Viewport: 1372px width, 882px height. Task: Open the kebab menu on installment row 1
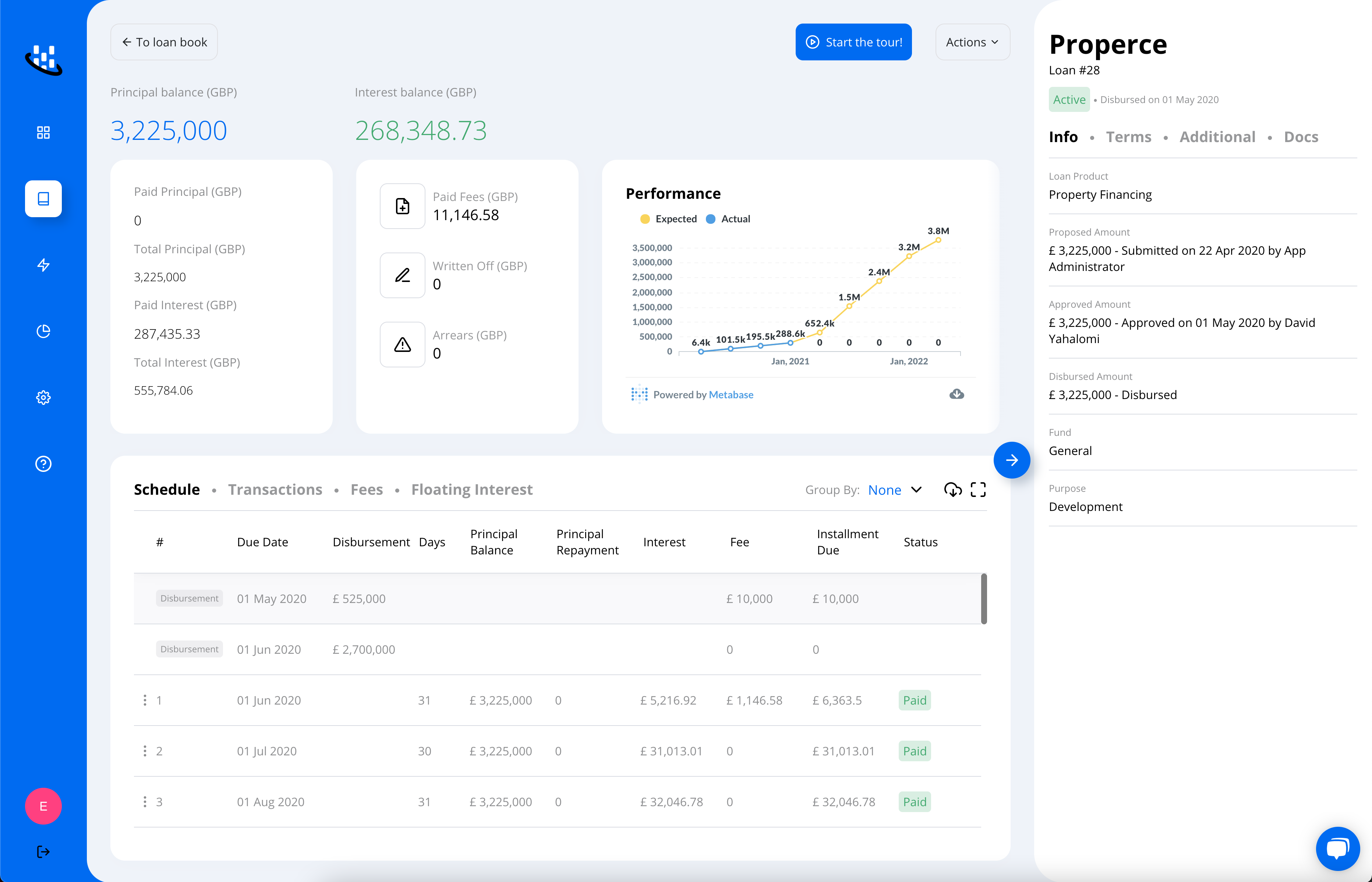145,700
